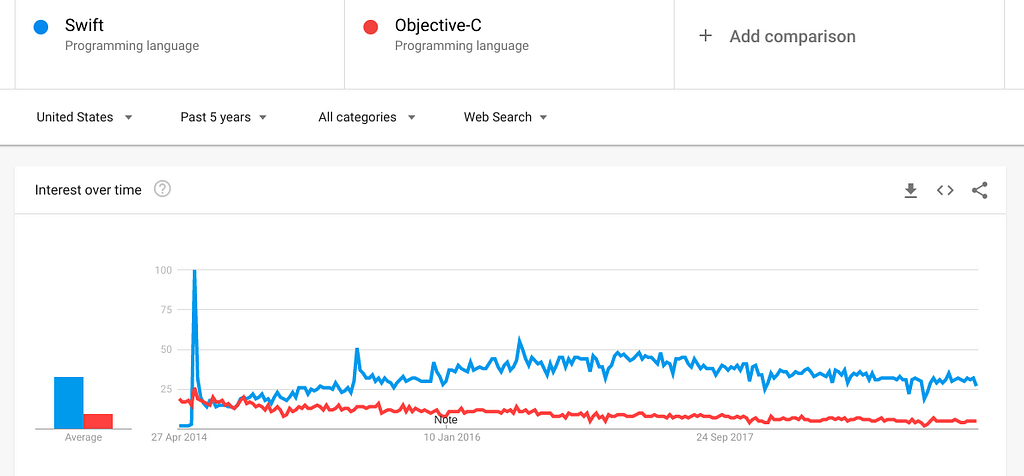The width and height of the screenshot is (1024, 476).
Task: Click the Interest over time heading
Action: 88,190
